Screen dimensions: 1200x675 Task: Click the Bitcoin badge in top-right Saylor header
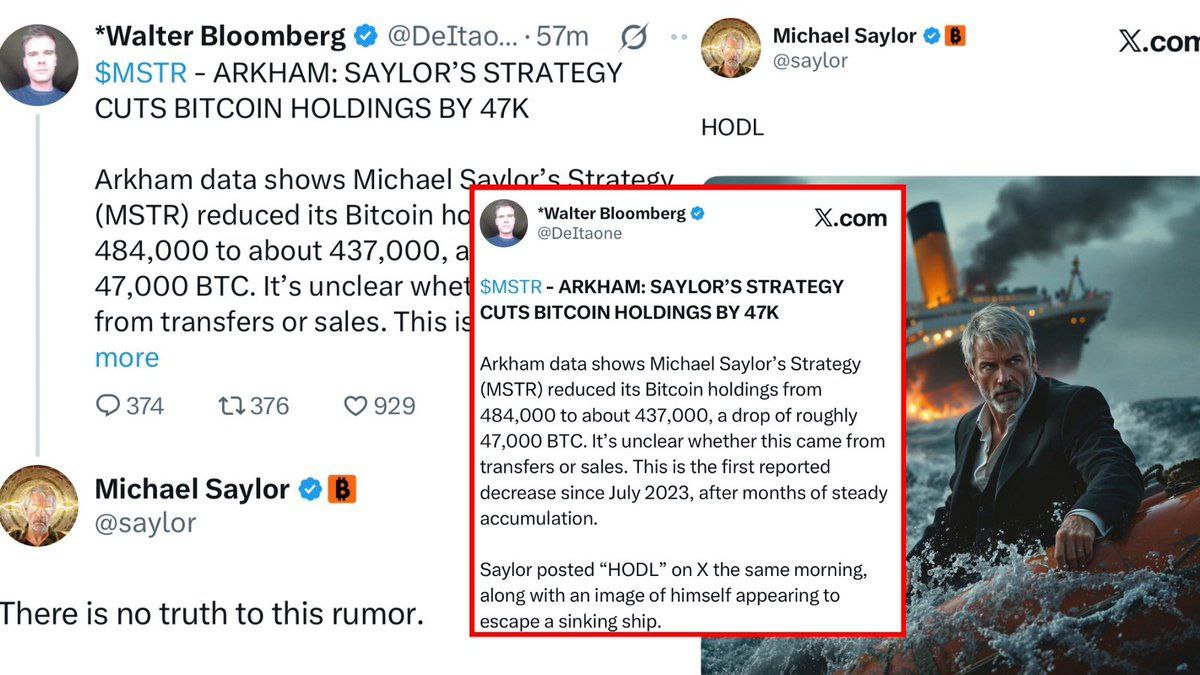click(954, 36)
